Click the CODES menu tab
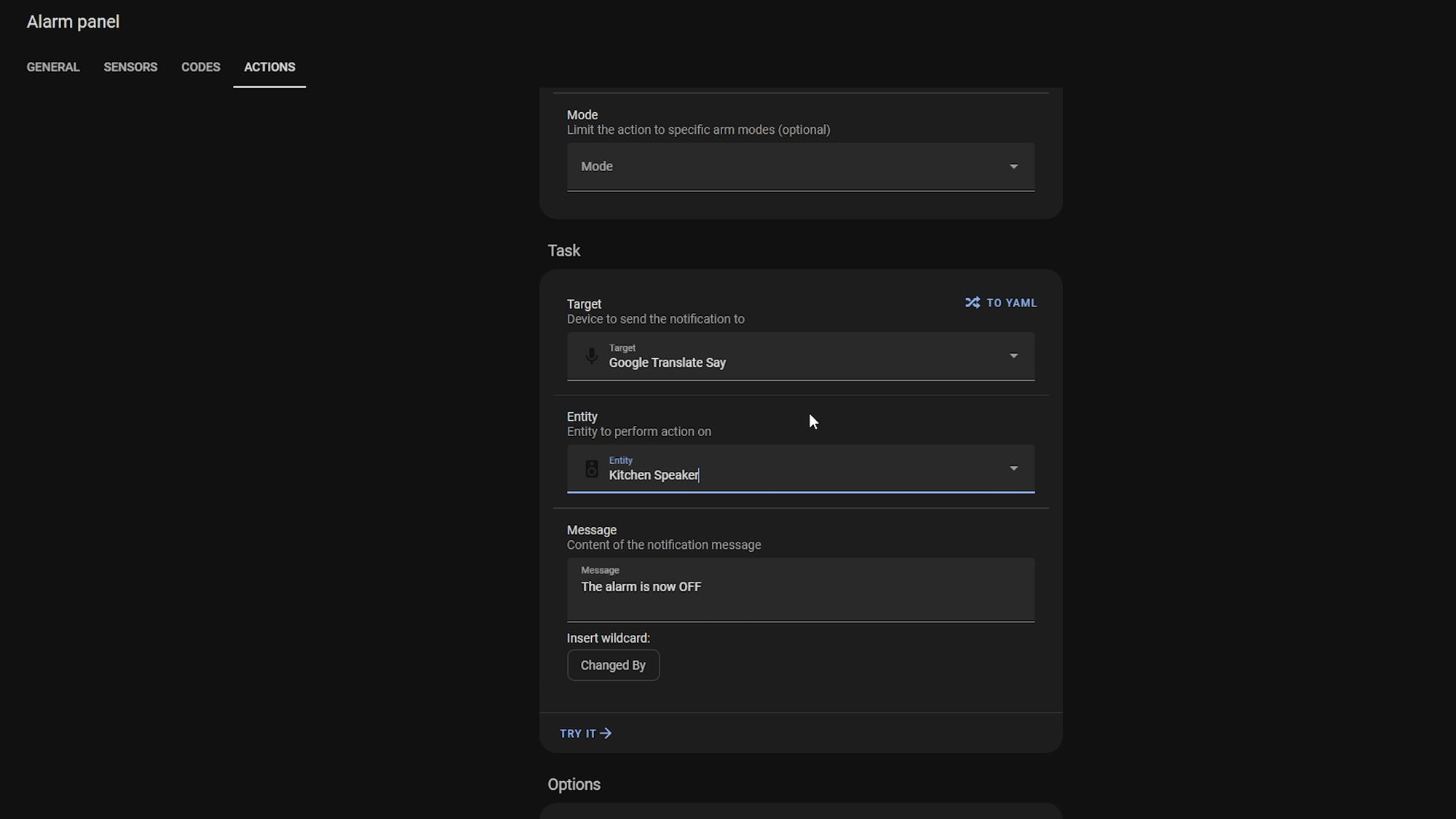Screen dimensions: 1456x819 coord(200,67)
